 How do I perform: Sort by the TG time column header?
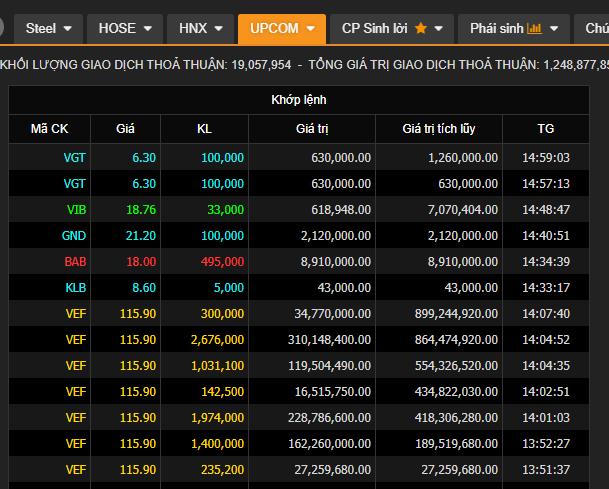pos(545,129)
